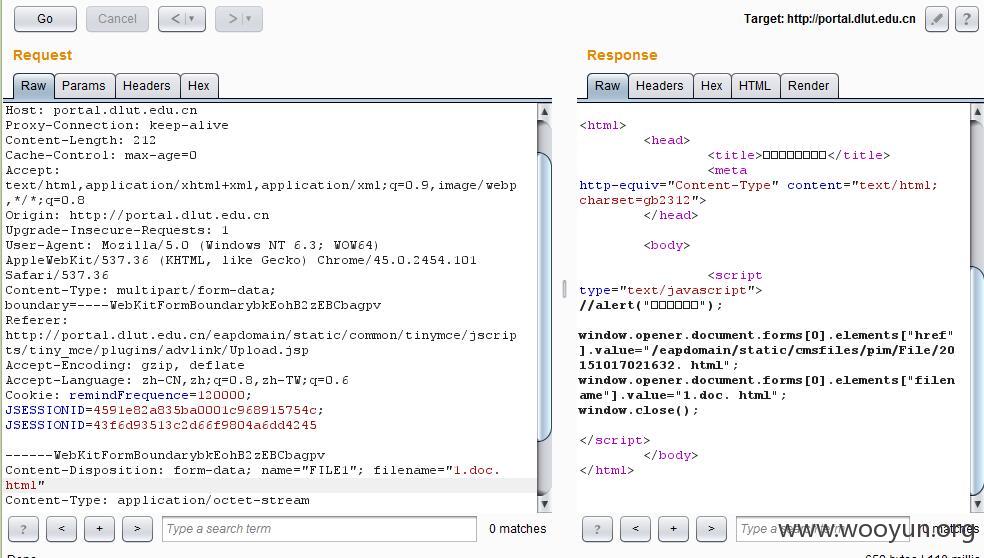Image resolution: width=984 pixels, height=558 pixels.
Task: Click Response search next match button
Action: 711,529
